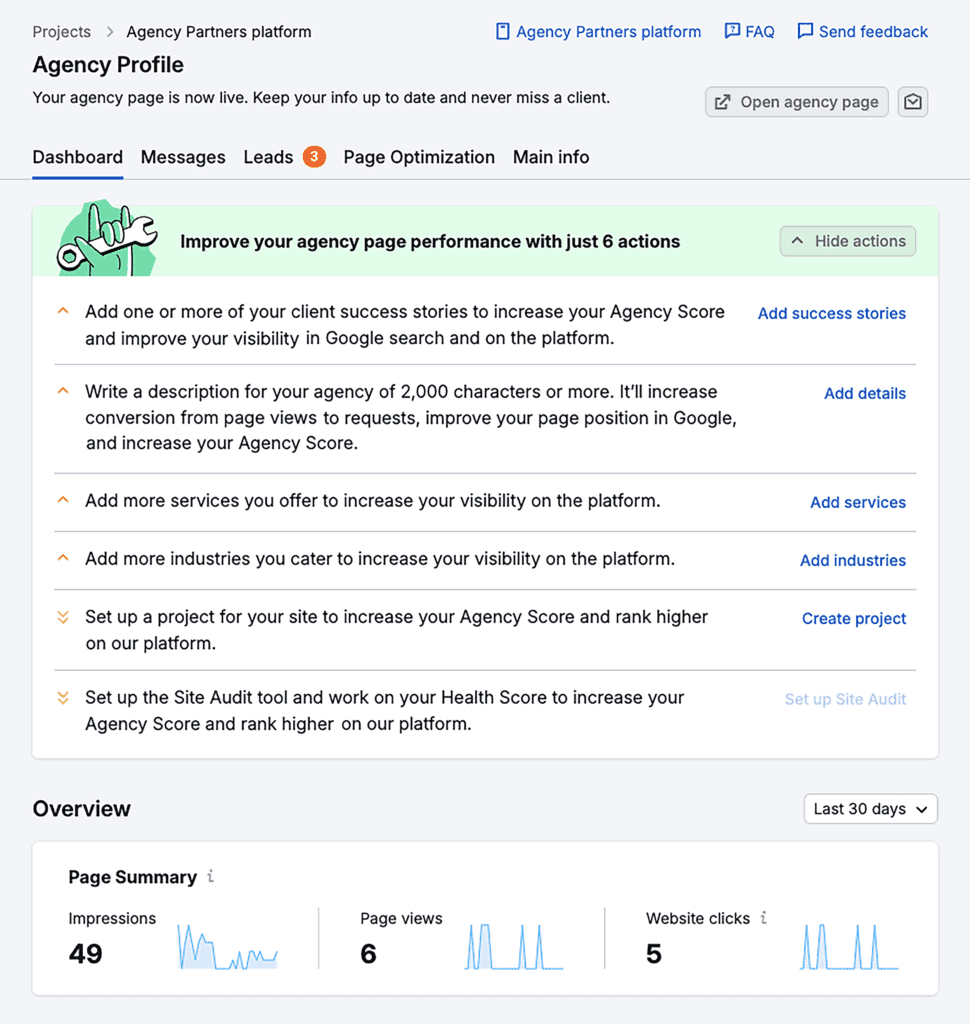The height and width of the screenshot is (1024, 970).
Task: Navigate back via the Projects breadcrumb
Action: click(x=61, y=31)
